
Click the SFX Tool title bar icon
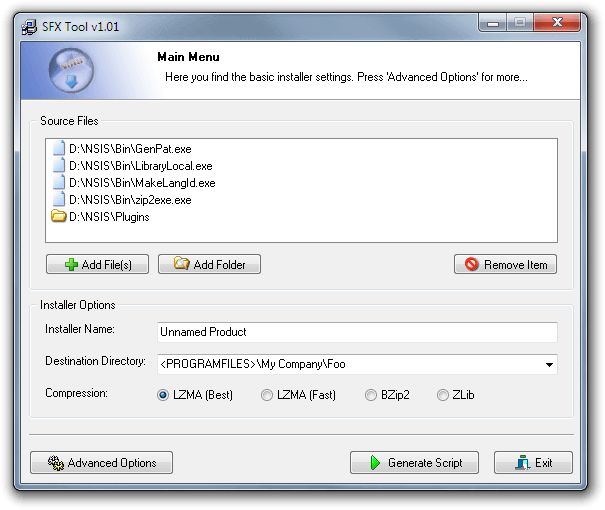(30, 26)
